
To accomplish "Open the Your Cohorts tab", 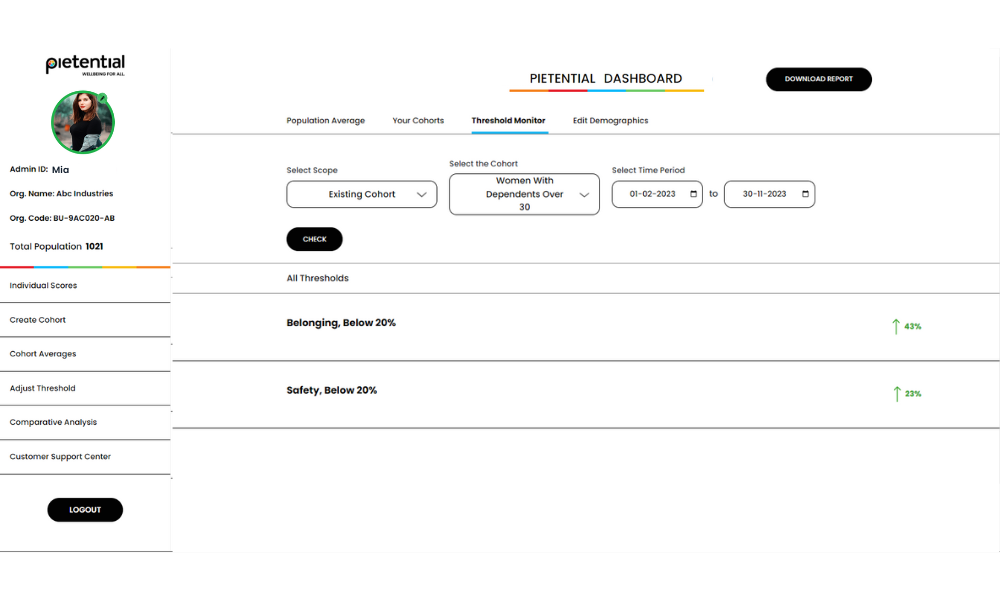I will tap(418, 121).
